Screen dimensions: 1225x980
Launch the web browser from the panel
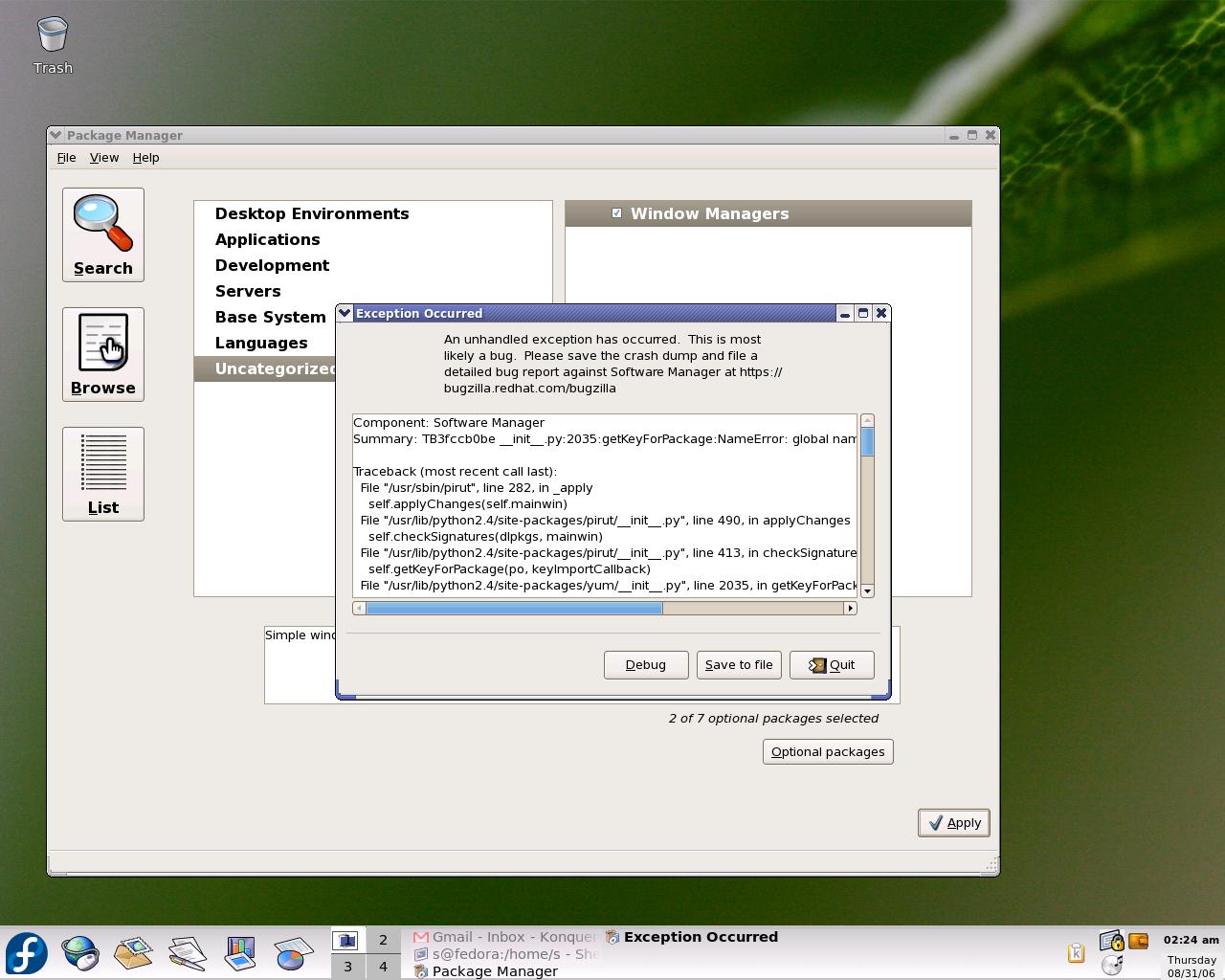tap(80, 953)
